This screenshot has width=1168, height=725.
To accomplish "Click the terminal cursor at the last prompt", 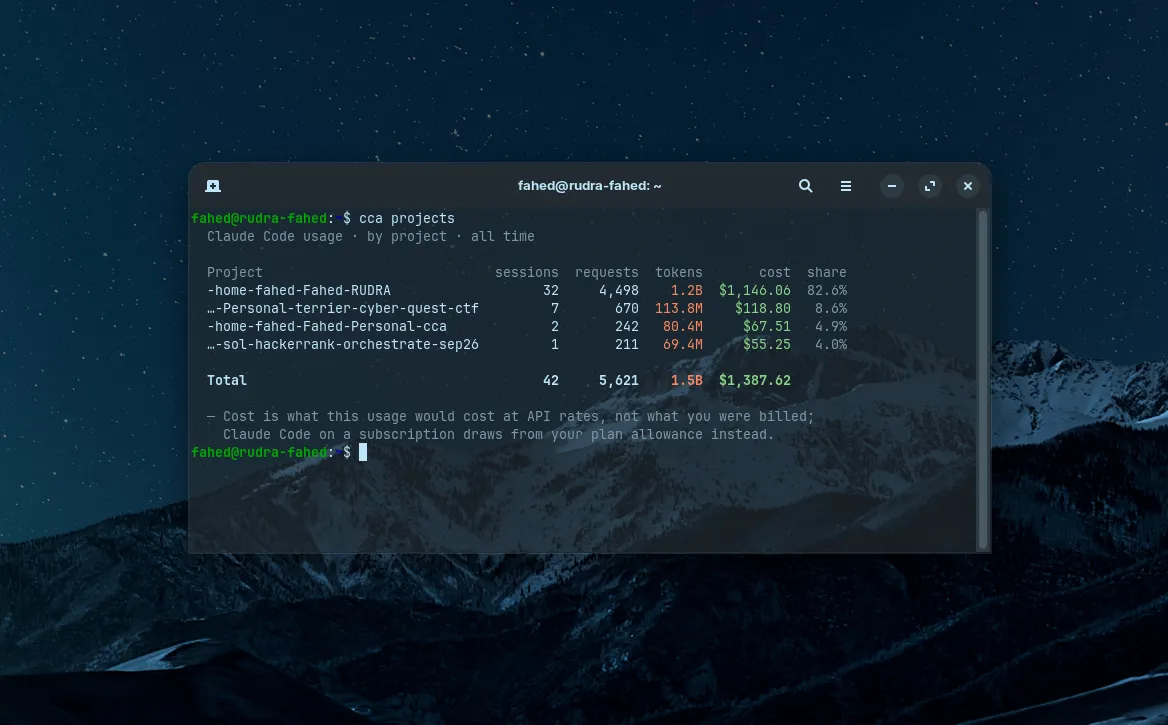I will (x=363, y=452).
